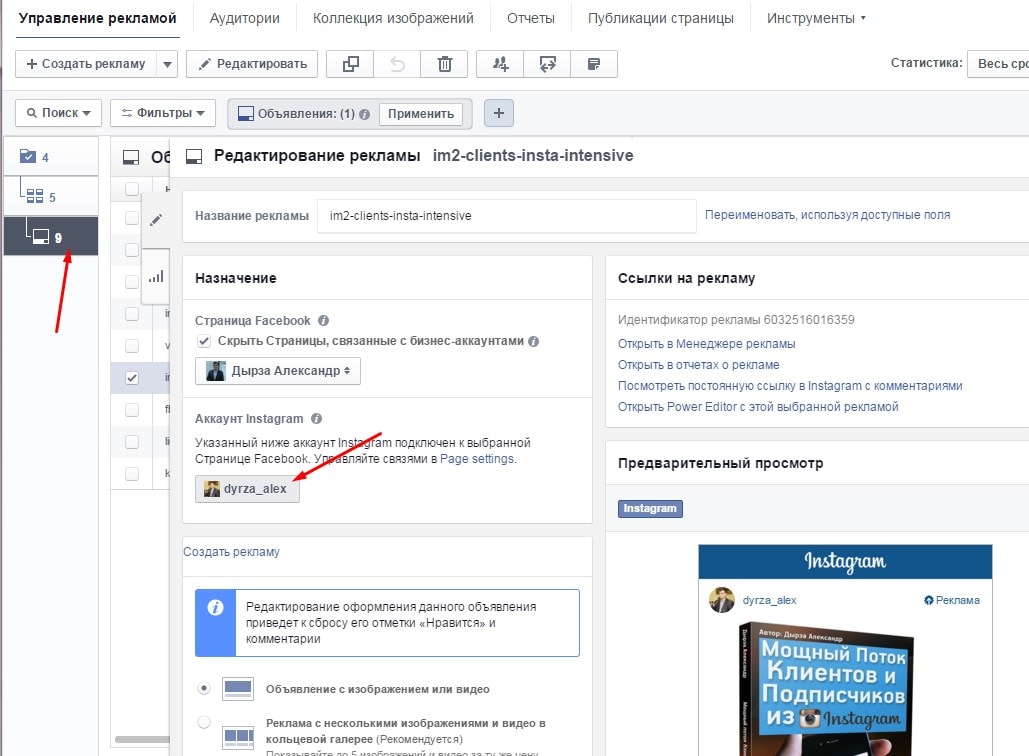This screenshot has width=1029, height=756.
Task: Click the duplicate ad icon in toolbar
Action: tap(350, 64)
